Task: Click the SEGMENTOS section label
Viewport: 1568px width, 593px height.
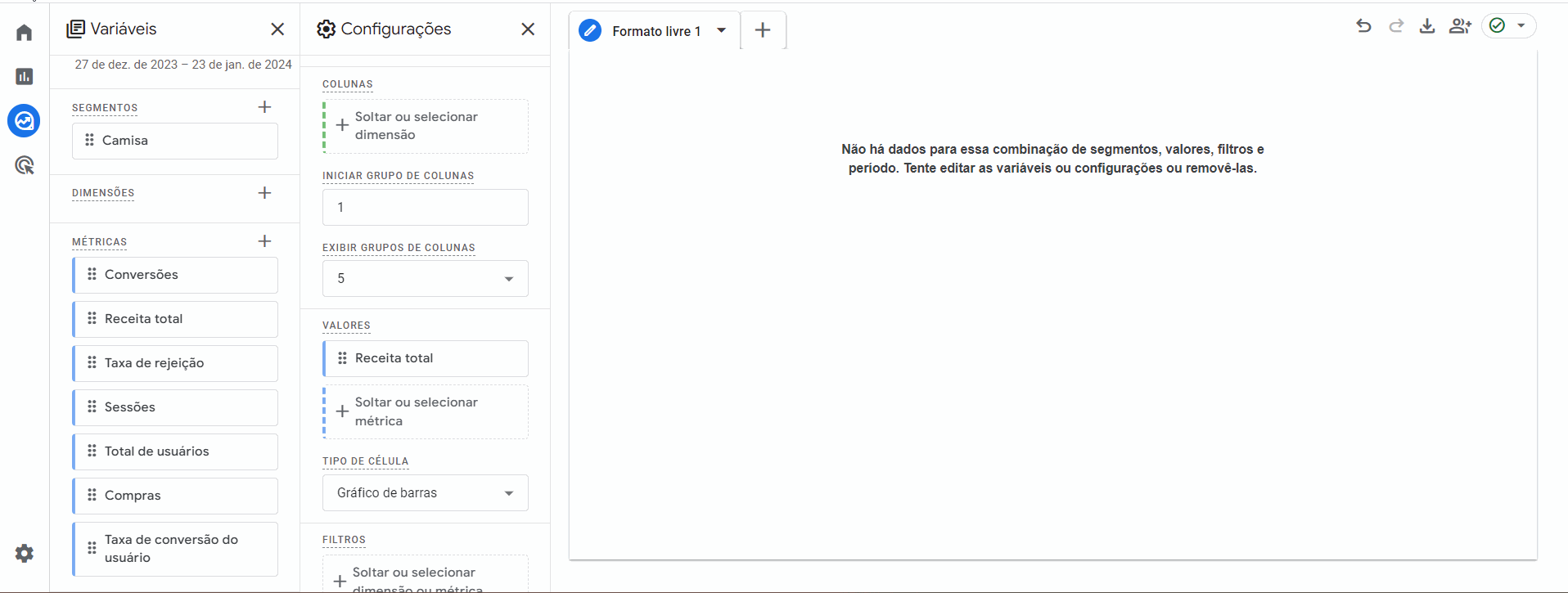Action: pos(105,108)
